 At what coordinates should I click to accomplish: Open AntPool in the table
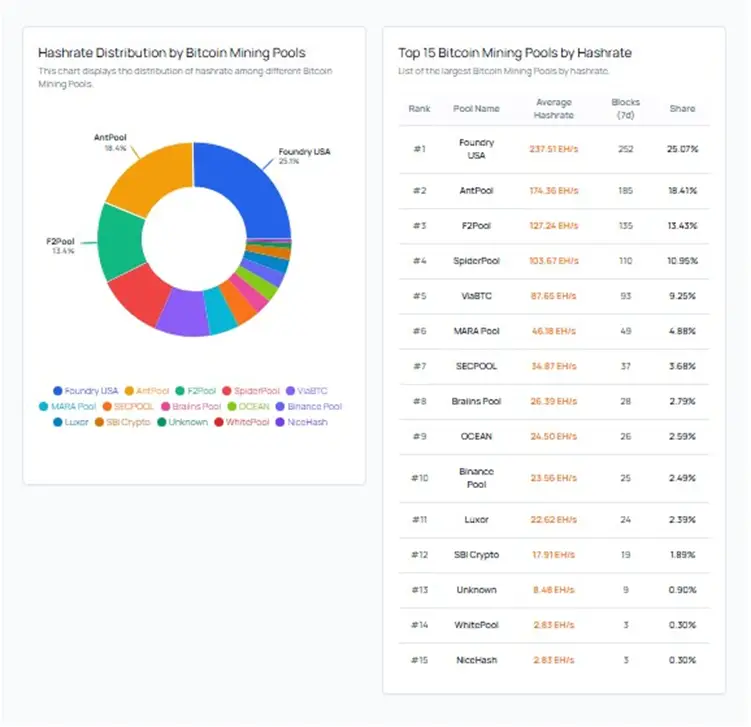(477, 191)
